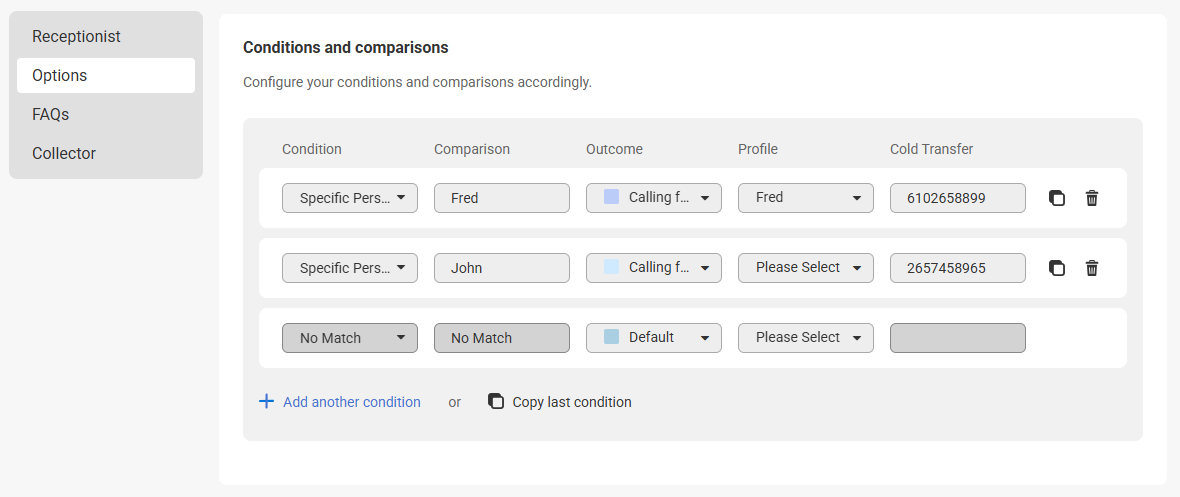Duplicate the Fred condition row
This screenshot has height=497, width=1180.
point(1057,198)
